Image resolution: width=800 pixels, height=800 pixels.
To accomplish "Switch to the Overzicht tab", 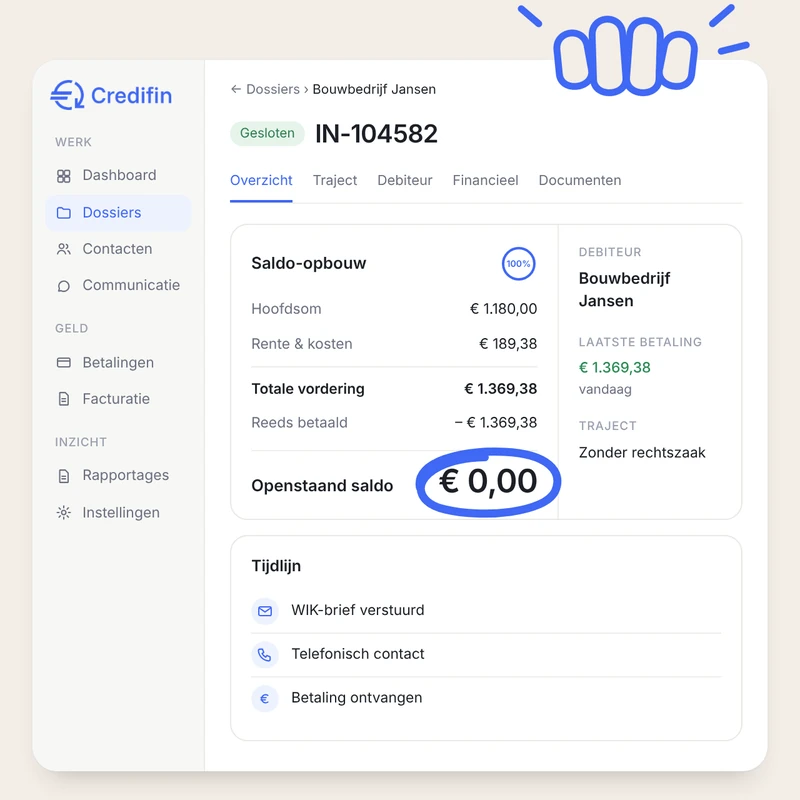I will tap(261, 181).
